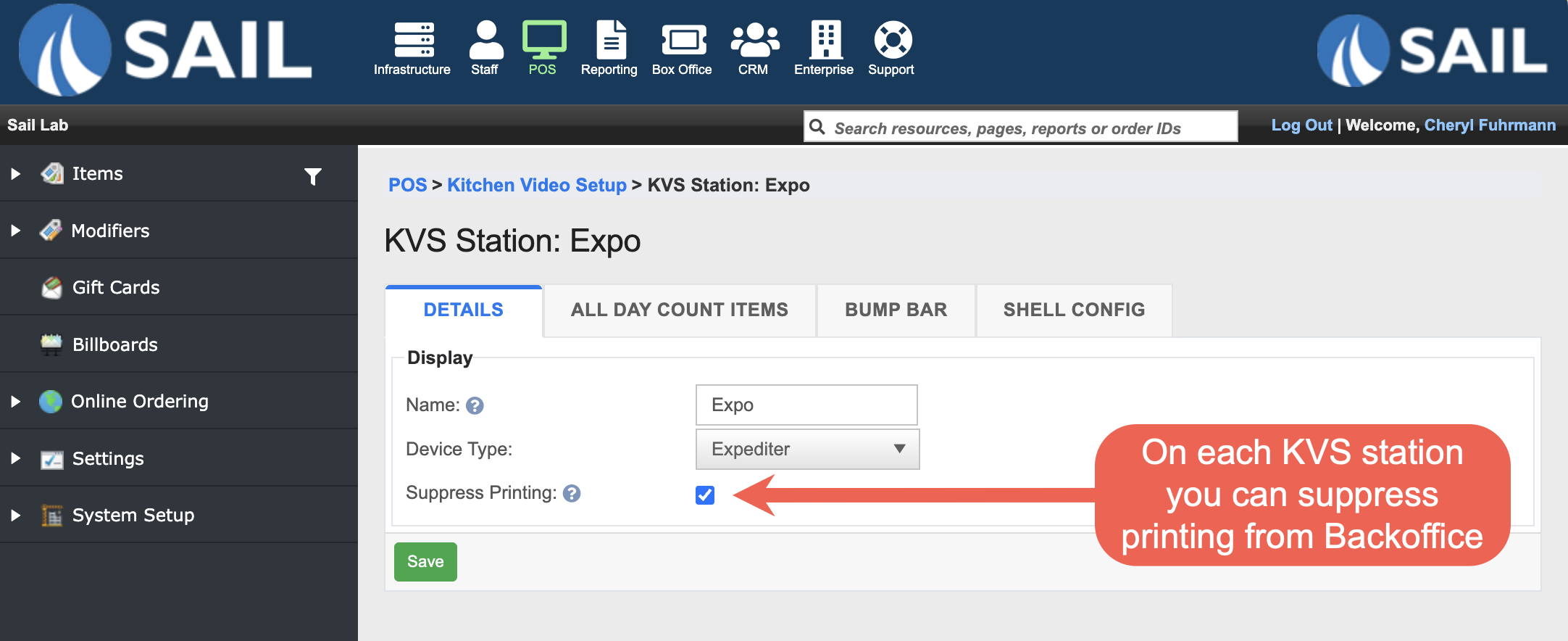1568x641 pixels.
Task: Open the CRM people icon
Action: (x=754, y=40)
